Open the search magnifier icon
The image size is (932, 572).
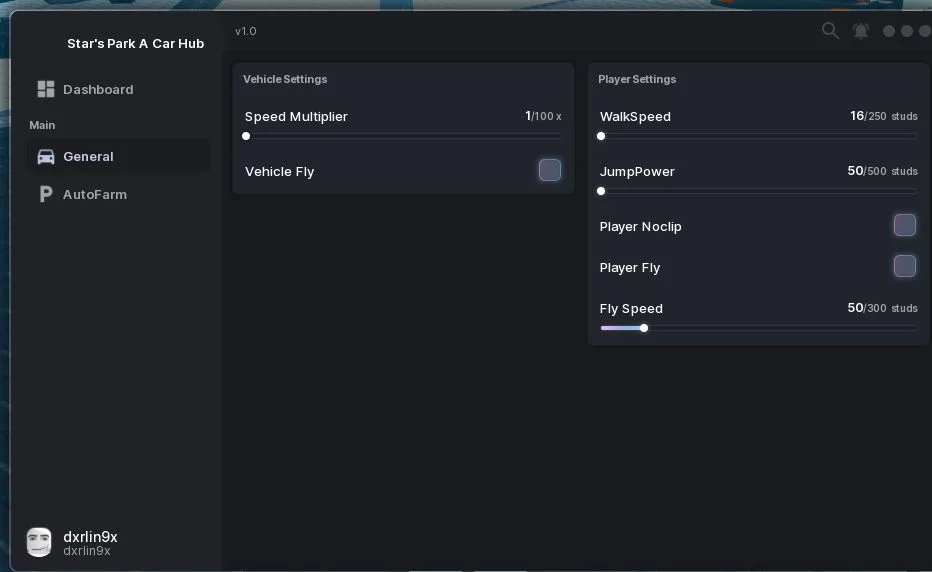click(x=830, y=30)
